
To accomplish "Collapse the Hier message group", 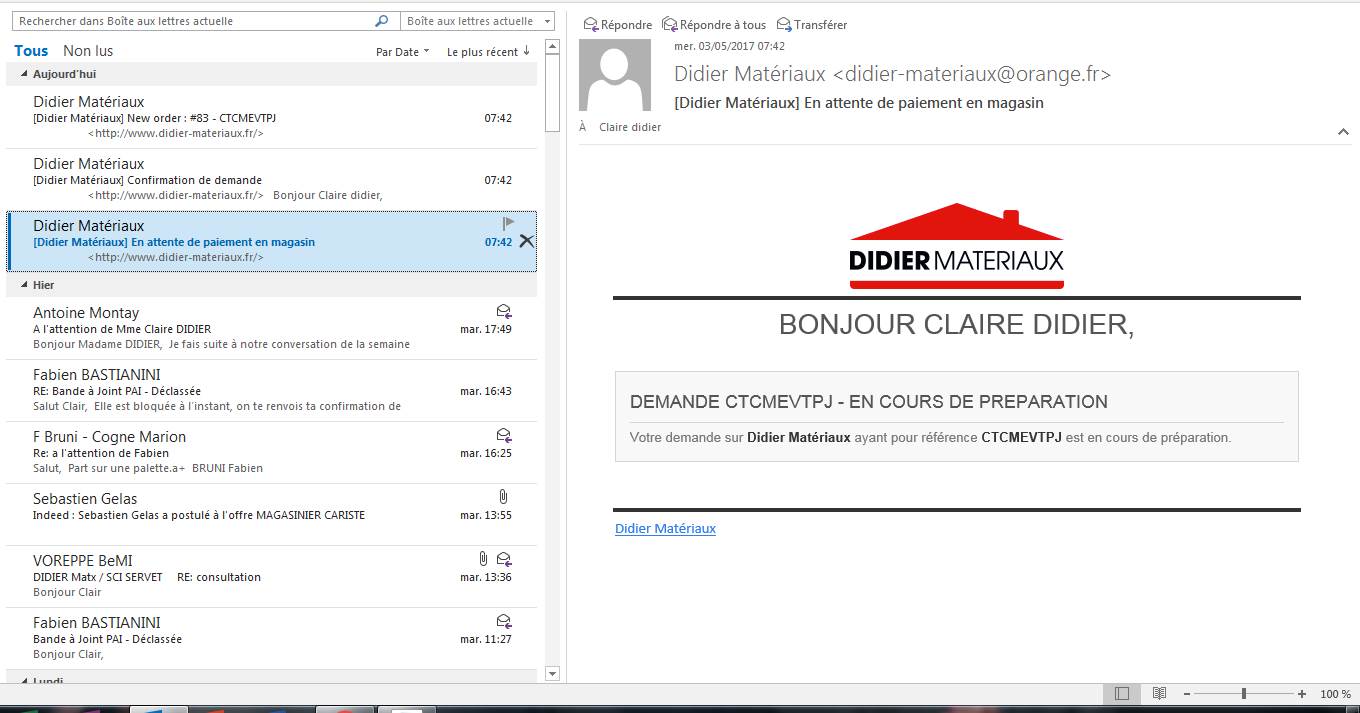I will [24, 285].
